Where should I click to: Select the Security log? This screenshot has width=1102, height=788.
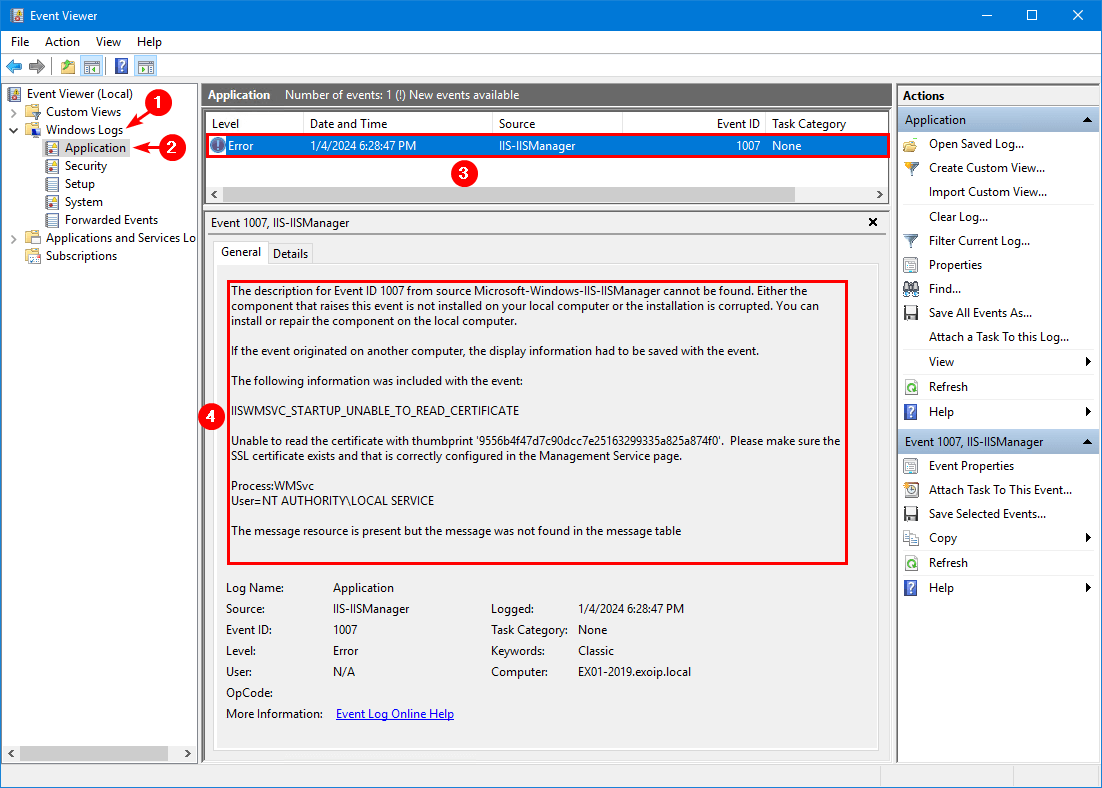coord(86,166)
